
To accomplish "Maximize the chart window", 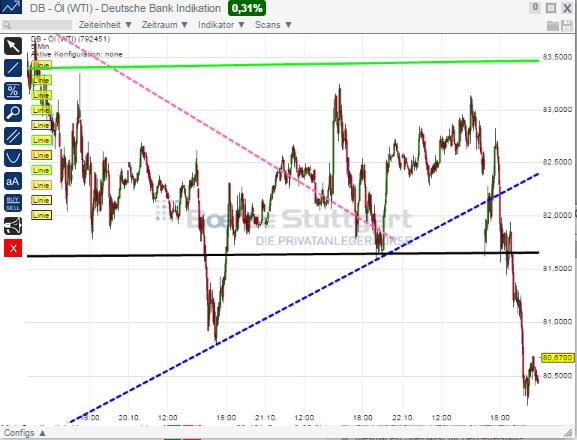I will tap(551, 8).
